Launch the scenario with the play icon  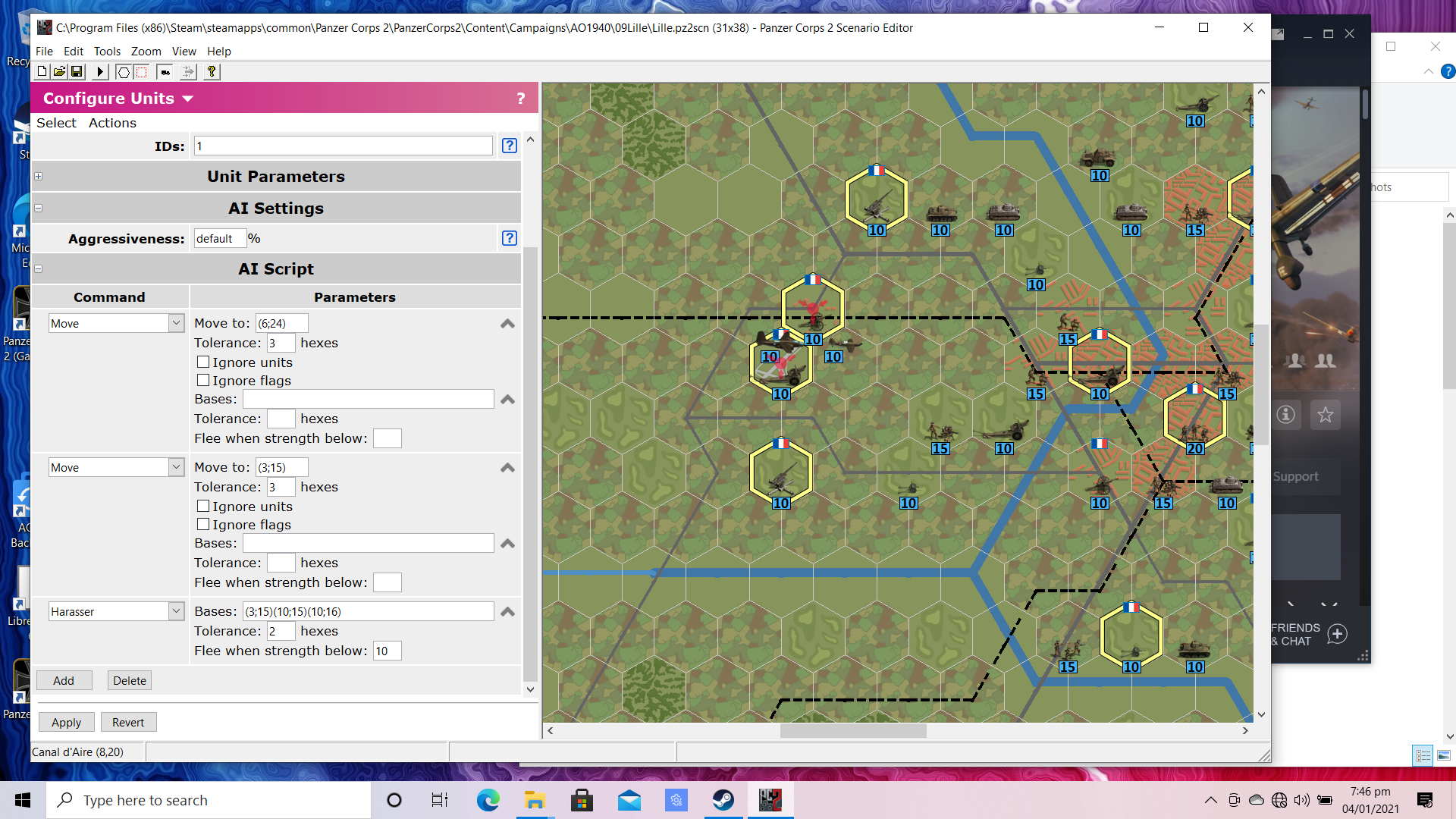[x=99, y=72]
